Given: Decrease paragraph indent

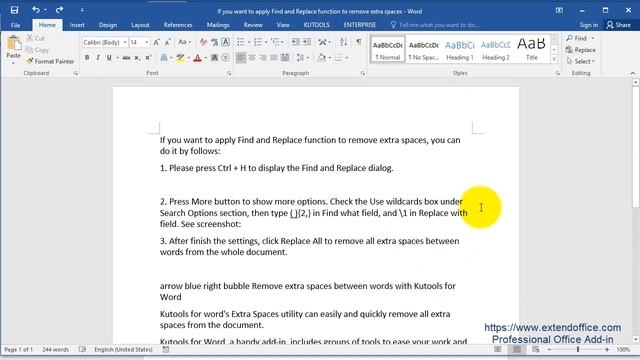Looking at the screenshot, I should click(x=296, y=42).
